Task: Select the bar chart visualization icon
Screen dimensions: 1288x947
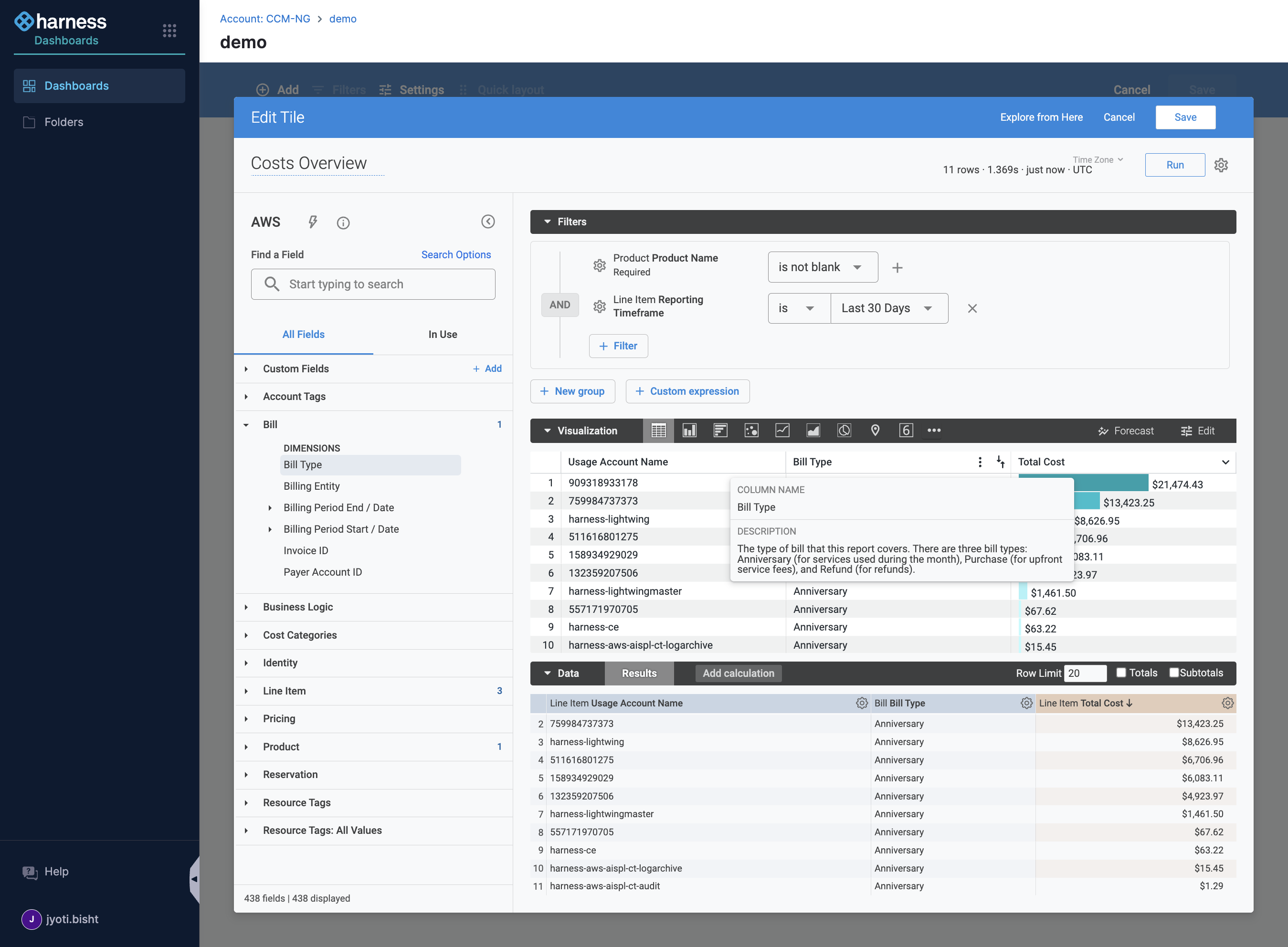Action: pyautogui.click(x=720, y=431)
